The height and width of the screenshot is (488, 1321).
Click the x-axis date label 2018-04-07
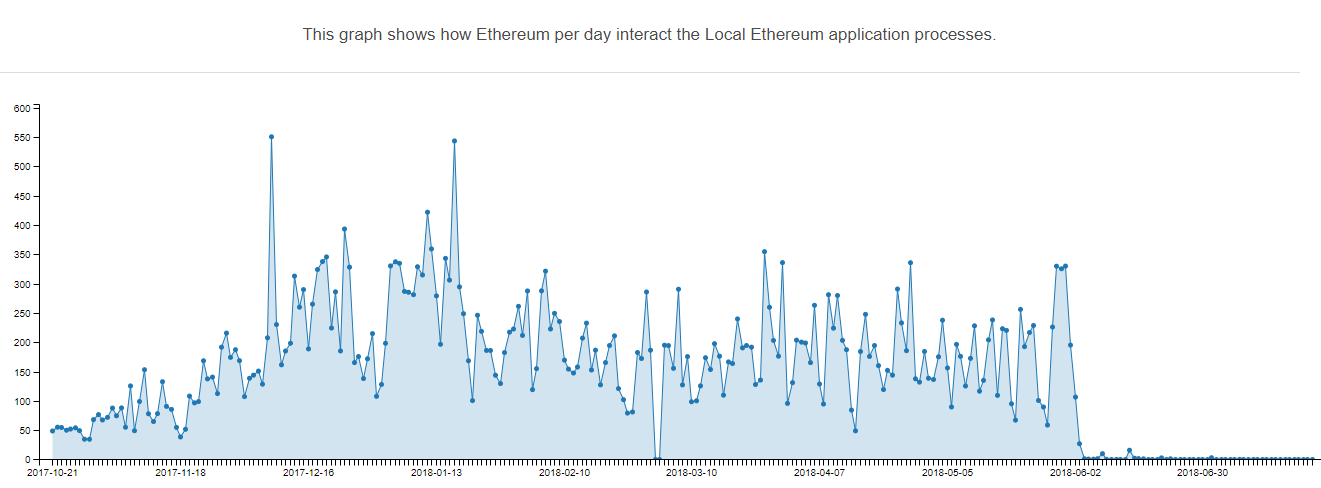[x=820, y=473]
